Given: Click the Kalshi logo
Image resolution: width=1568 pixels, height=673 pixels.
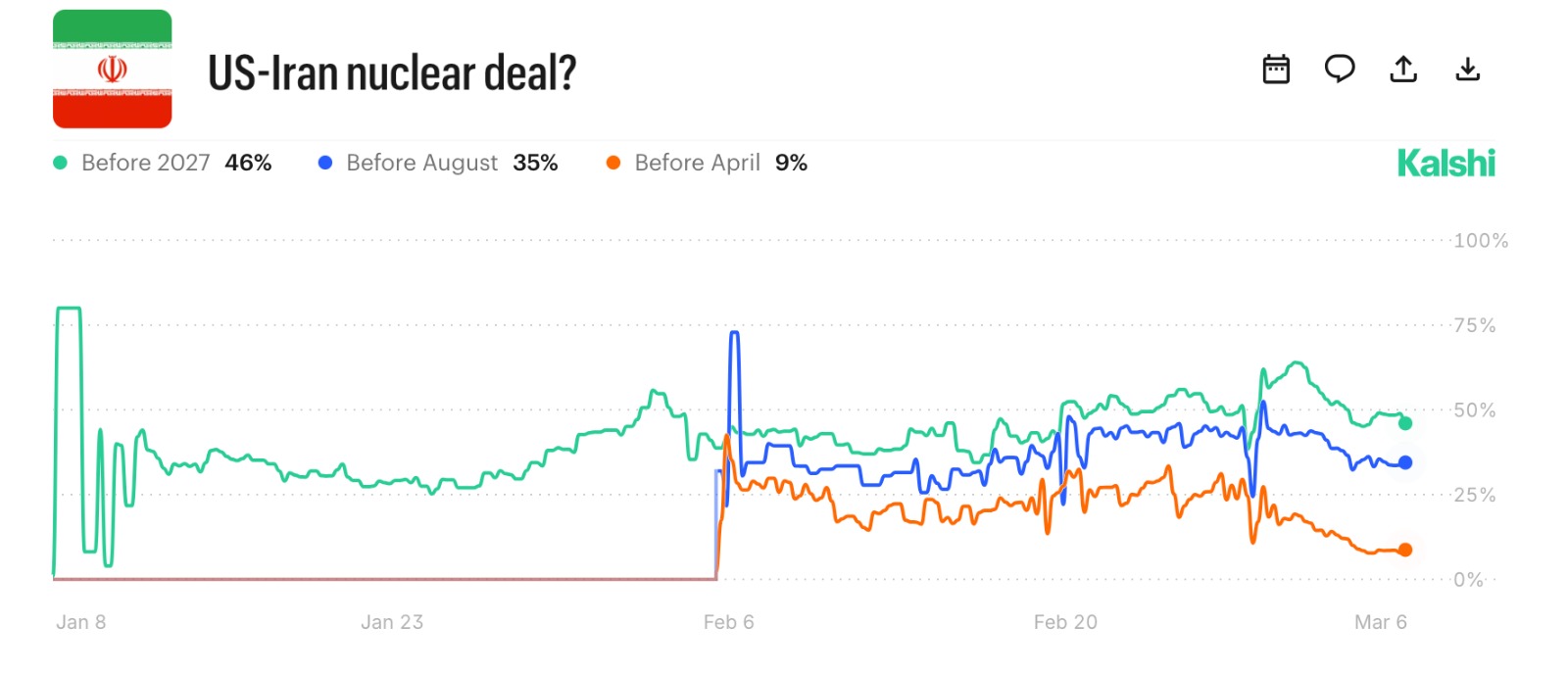Looking at the screenshot, I should [1445, 164].
